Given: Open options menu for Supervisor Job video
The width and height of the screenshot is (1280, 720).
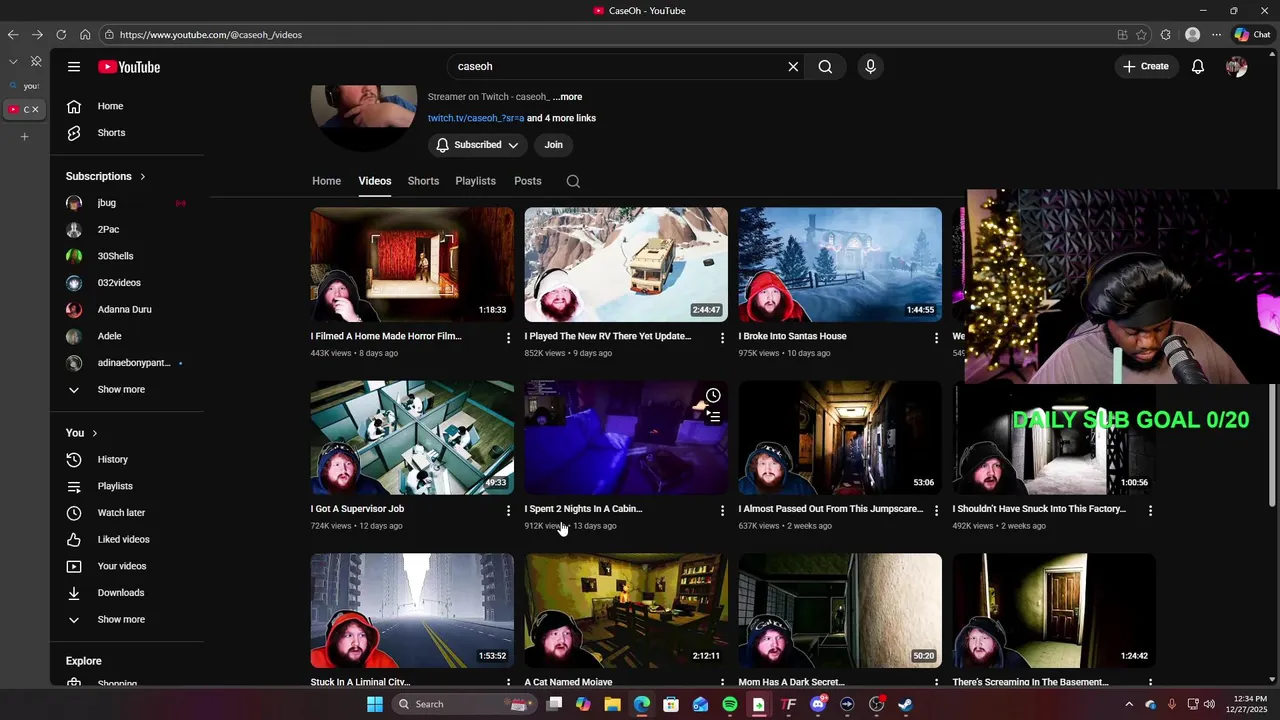Looking at the screenshot, I should pyautogui.click(x=508, y=511).
